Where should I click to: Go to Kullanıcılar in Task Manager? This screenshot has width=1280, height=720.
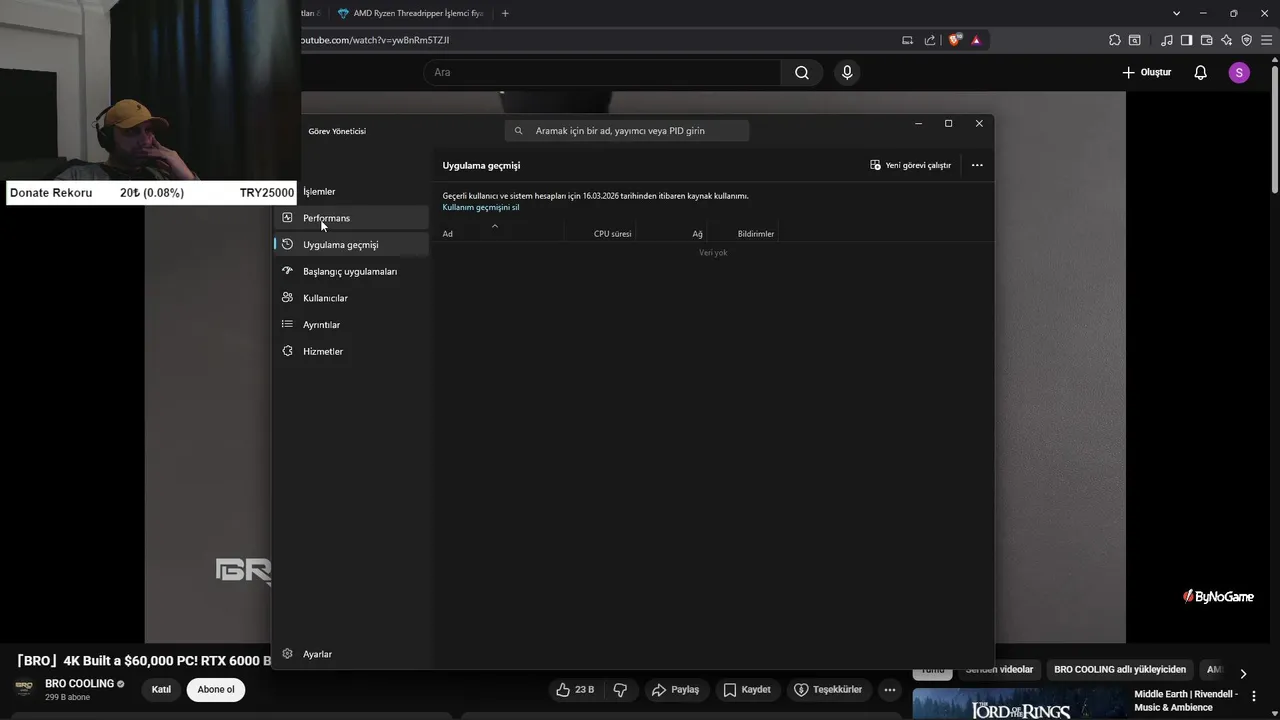tap(351, 298)
